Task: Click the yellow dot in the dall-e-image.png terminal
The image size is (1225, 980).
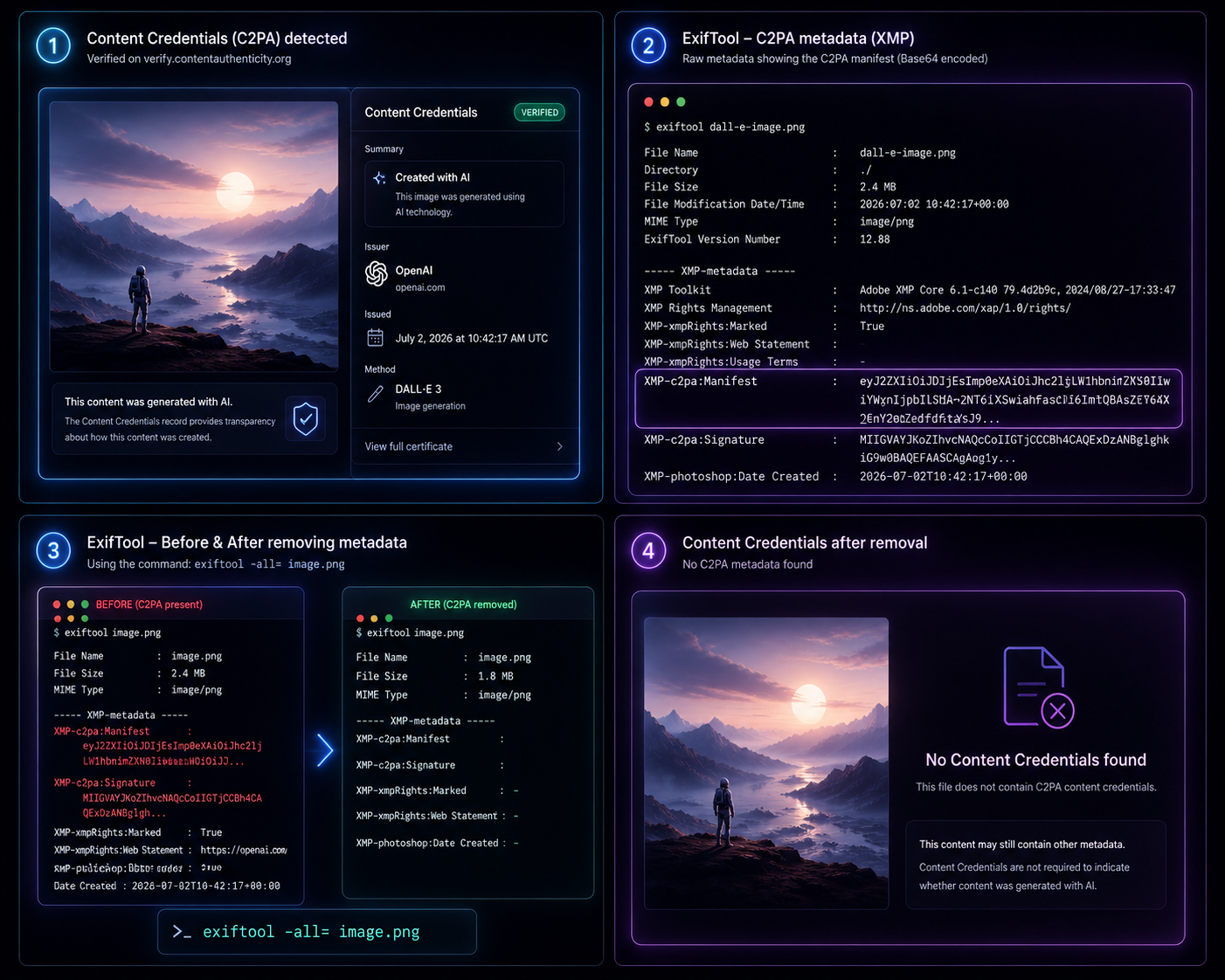Action: click(x=665, y=102)
